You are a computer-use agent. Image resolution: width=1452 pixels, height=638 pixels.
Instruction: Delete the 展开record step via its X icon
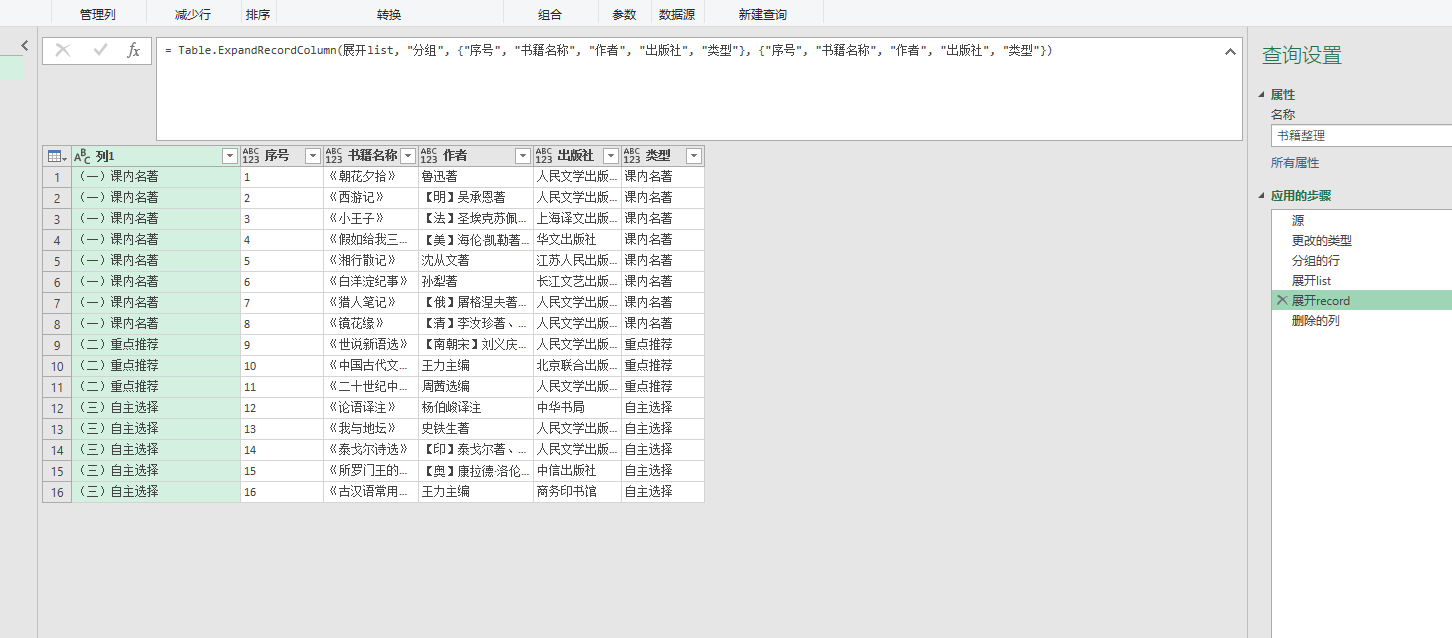click(1282, 300)
